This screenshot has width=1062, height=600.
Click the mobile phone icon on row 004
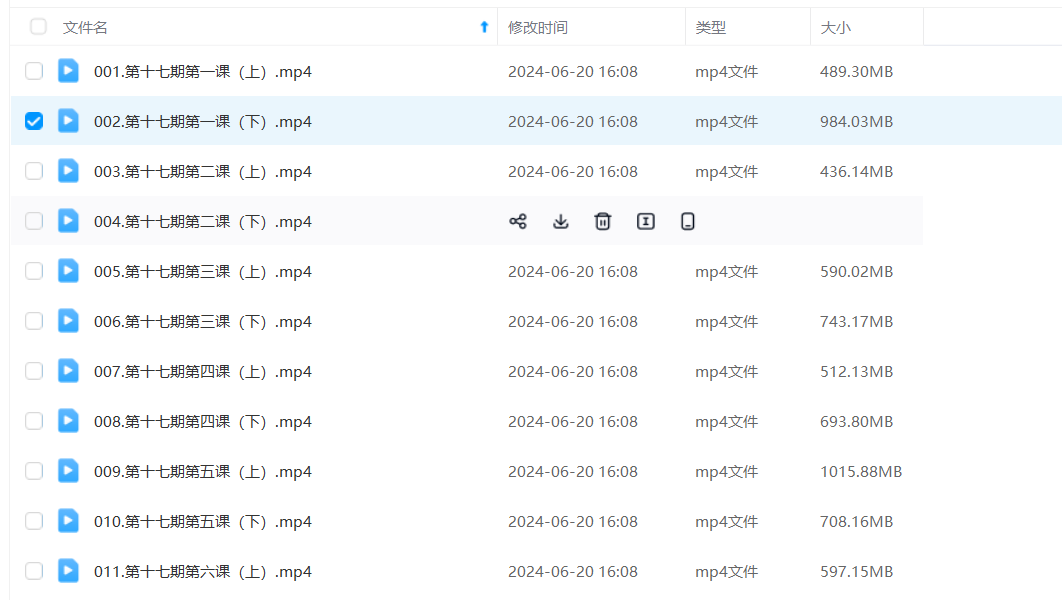tap(688, 222)
